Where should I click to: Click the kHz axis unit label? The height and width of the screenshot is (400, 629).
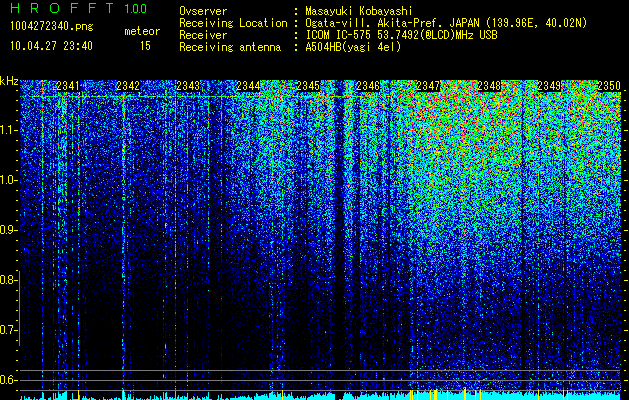click(9, 81)
